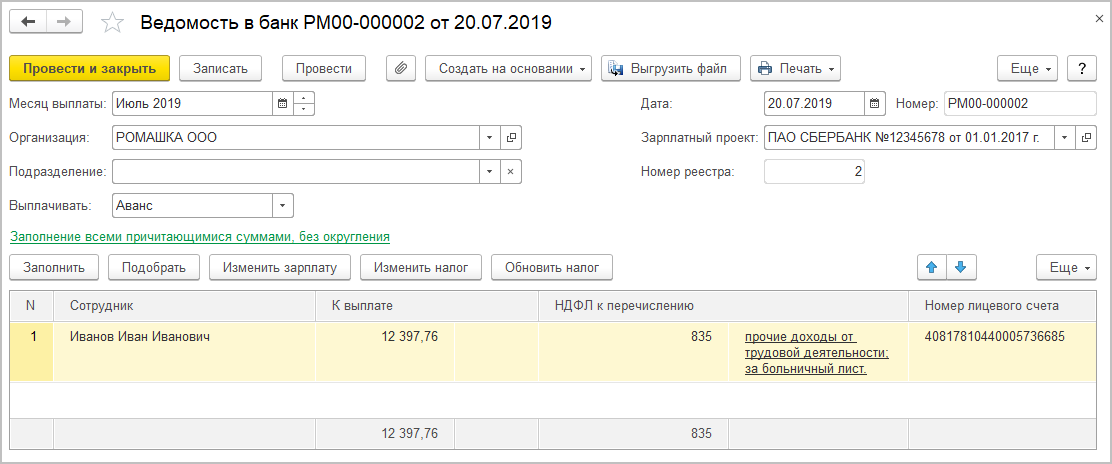Move the row up with the arrow button

pos(932,267)
